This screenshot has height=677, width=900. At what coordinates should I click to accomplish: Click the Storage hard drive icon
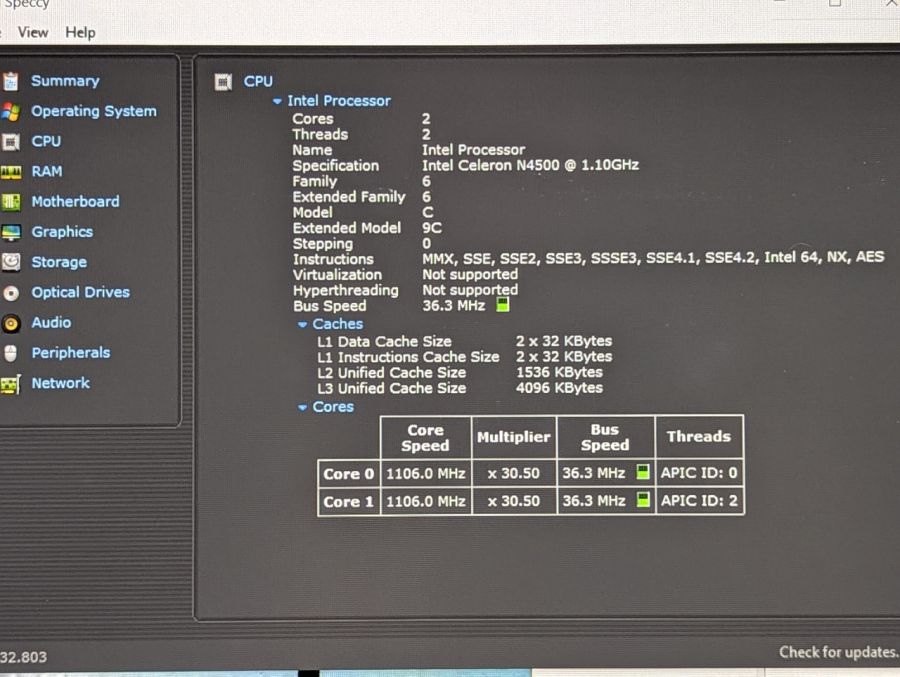coord(10,262)
